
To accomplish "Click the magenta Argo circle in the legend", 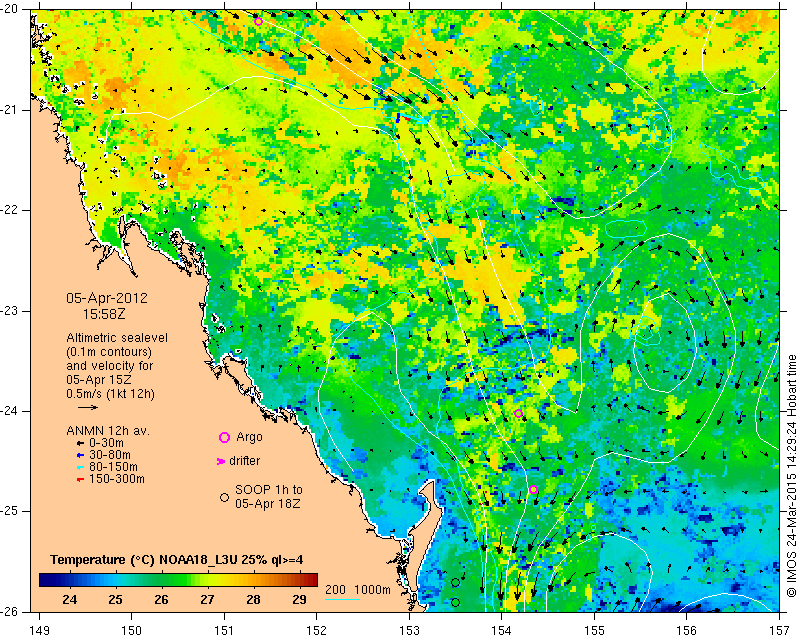I will 224,437.
